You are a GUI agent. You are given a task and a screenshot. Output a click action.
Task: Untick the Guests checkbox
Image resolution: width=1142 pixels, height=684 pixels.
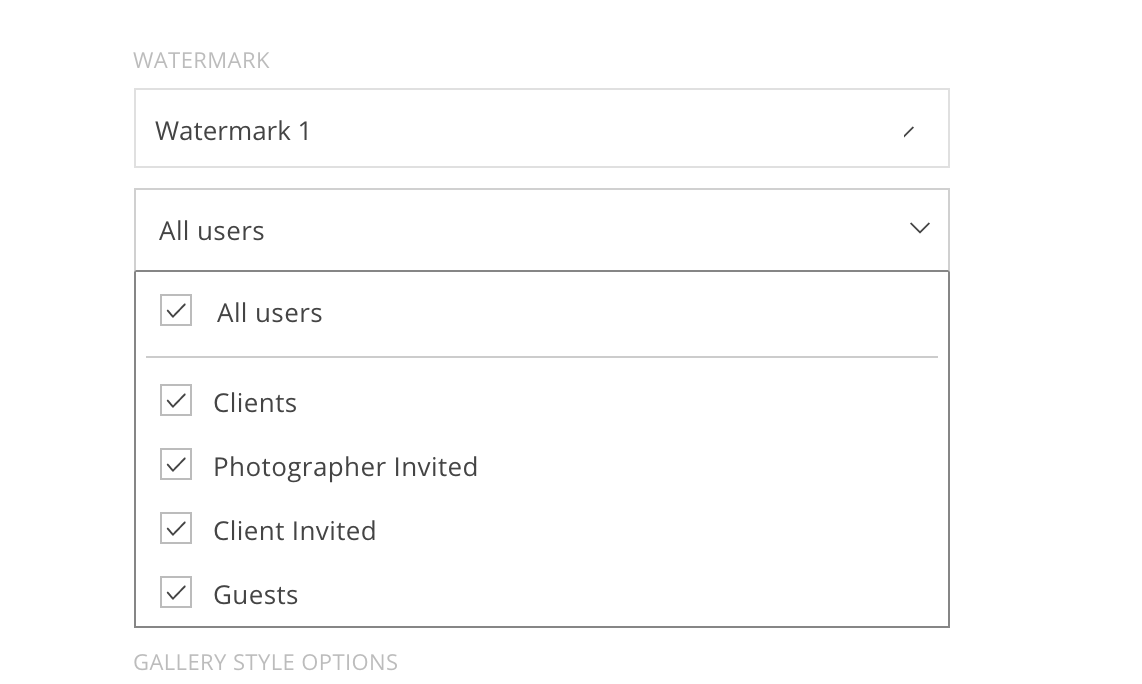[176, 593]
